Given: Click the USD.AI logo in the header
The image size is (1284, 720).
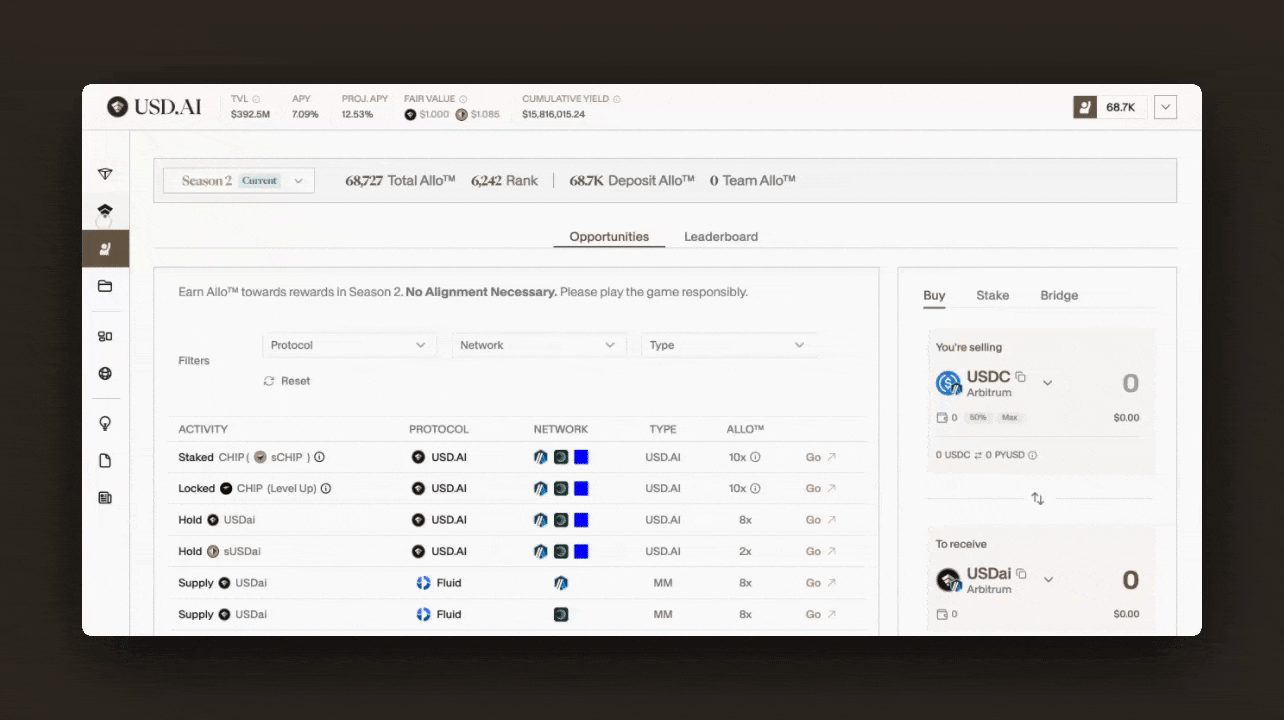Looking at the screenshot, I should 154,107.
